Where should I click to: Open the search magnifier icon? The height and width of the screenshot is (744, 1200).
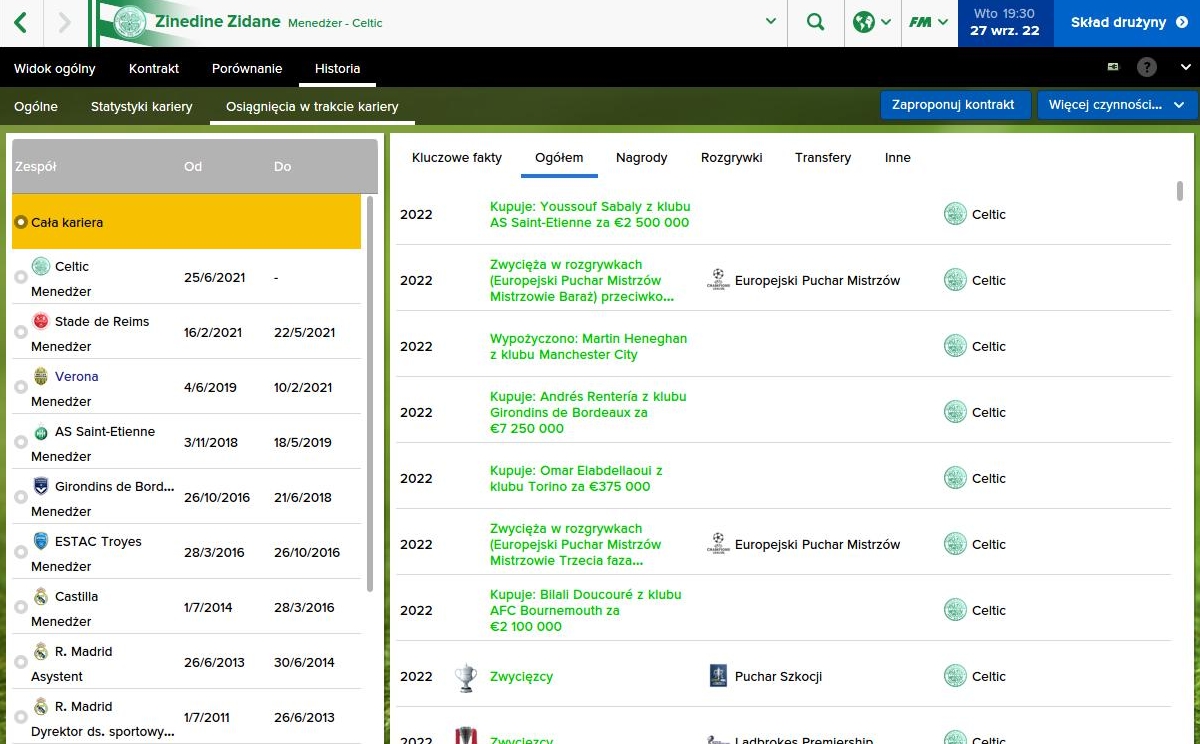coord(816,22)
